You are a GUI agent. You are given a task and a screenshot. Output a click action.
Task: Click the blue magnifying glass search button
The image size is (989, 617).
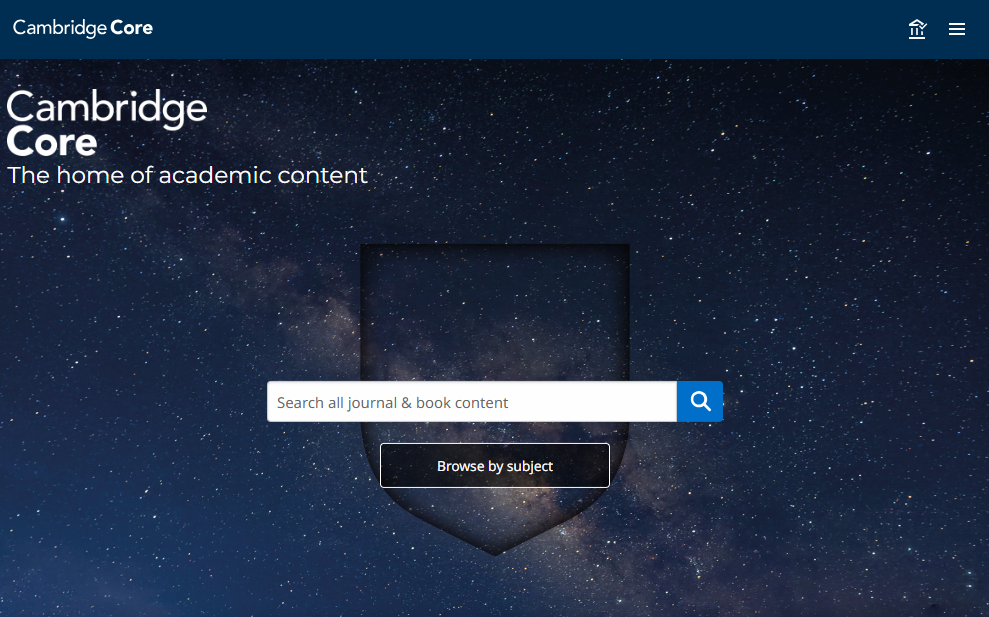coord(700,402)
